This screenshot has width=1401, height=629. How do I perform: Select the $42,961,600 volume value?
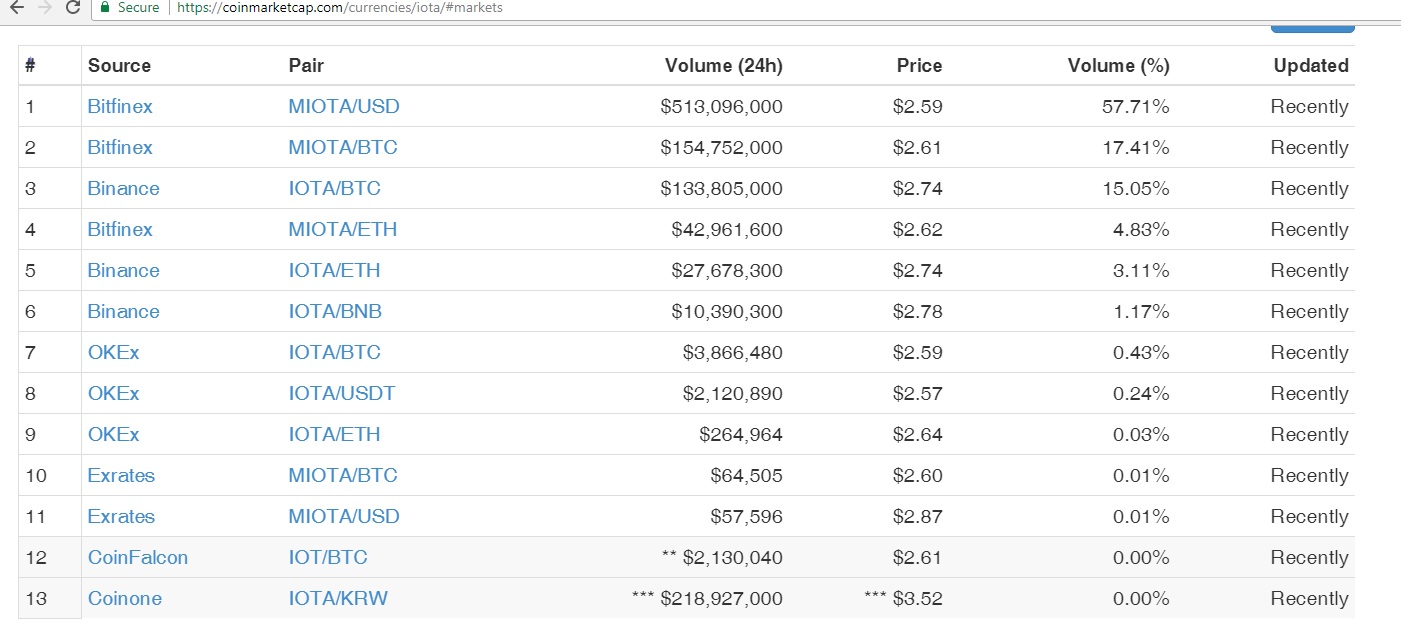click(x=727, y=229)
